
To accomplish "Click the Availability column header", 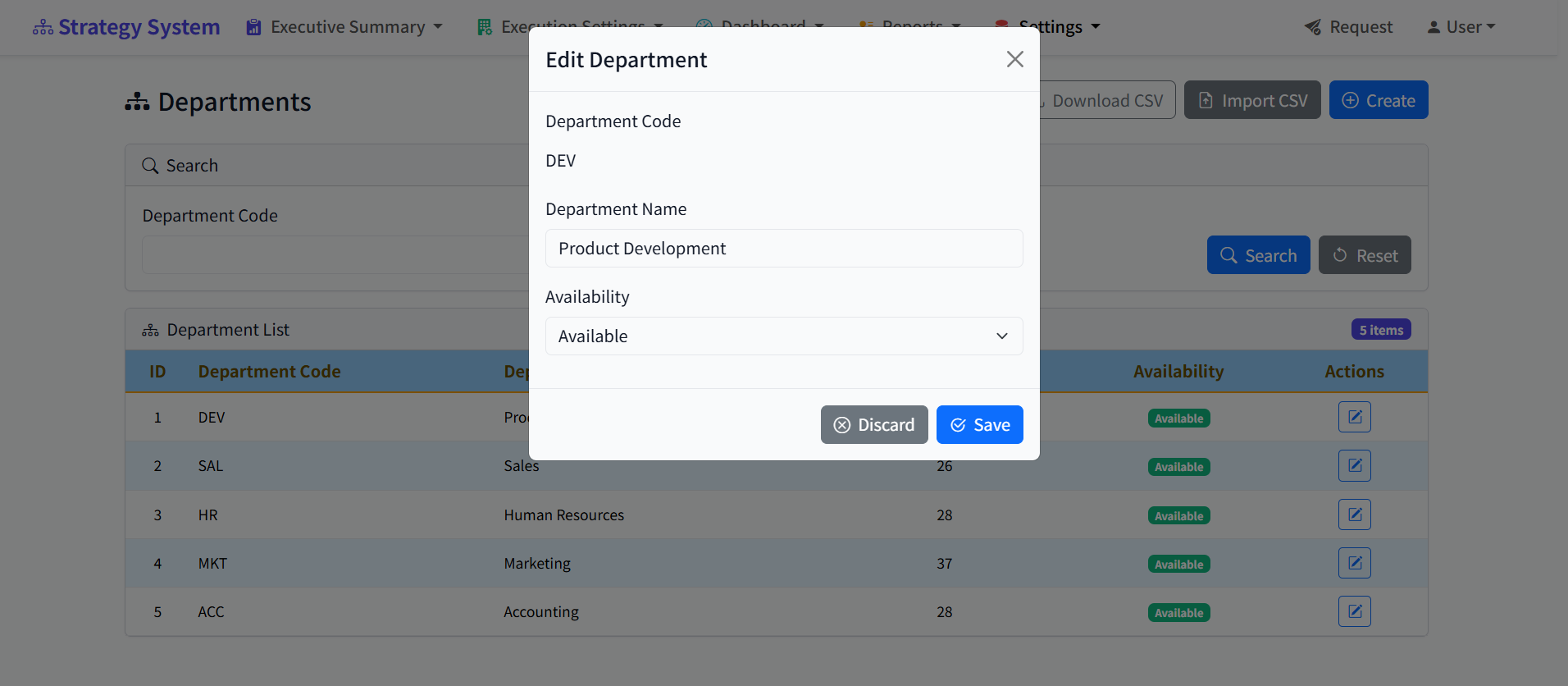I will click(x=1178, y=372).
